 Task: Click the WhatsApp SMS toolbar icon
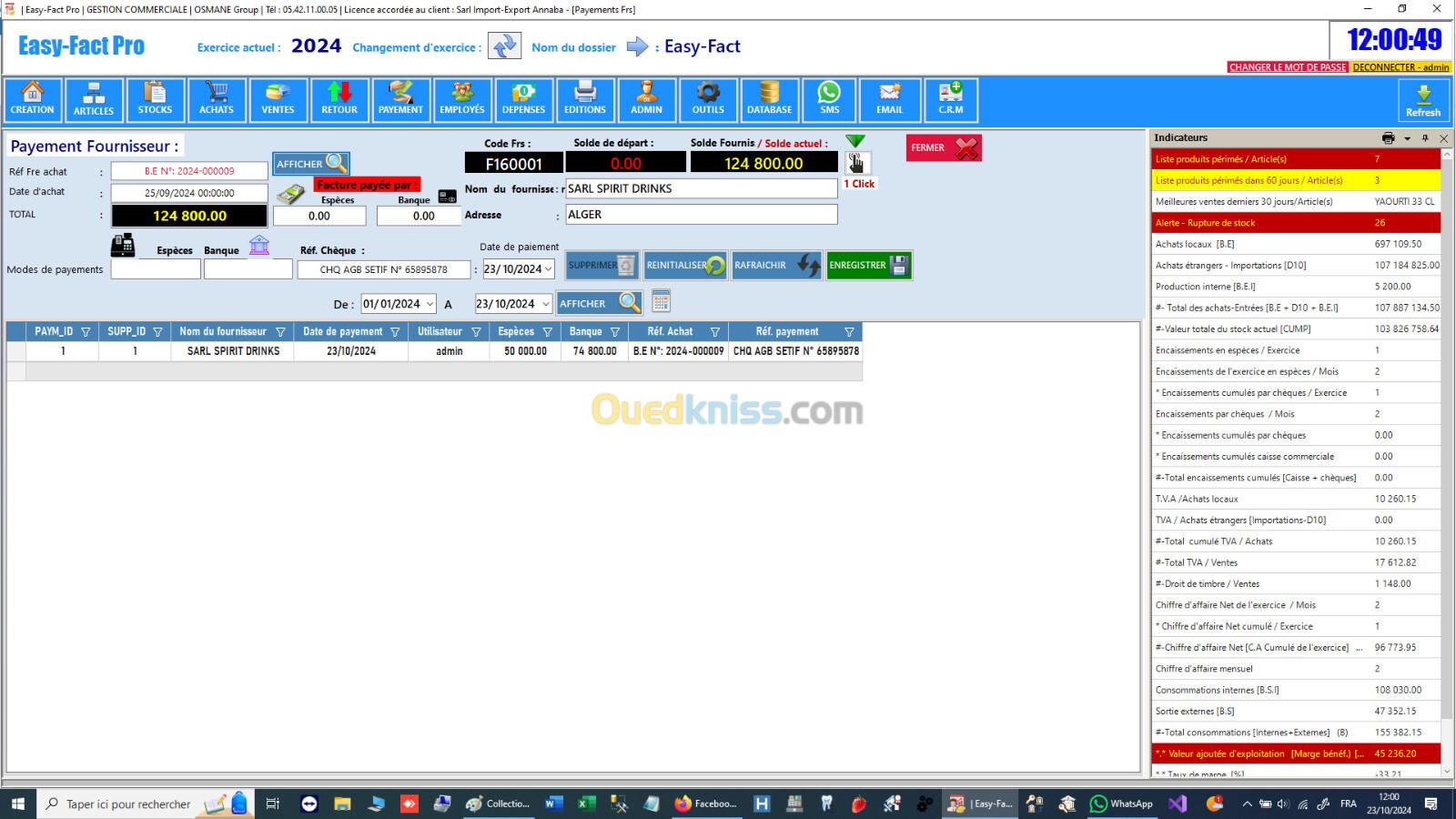[829, 99]
